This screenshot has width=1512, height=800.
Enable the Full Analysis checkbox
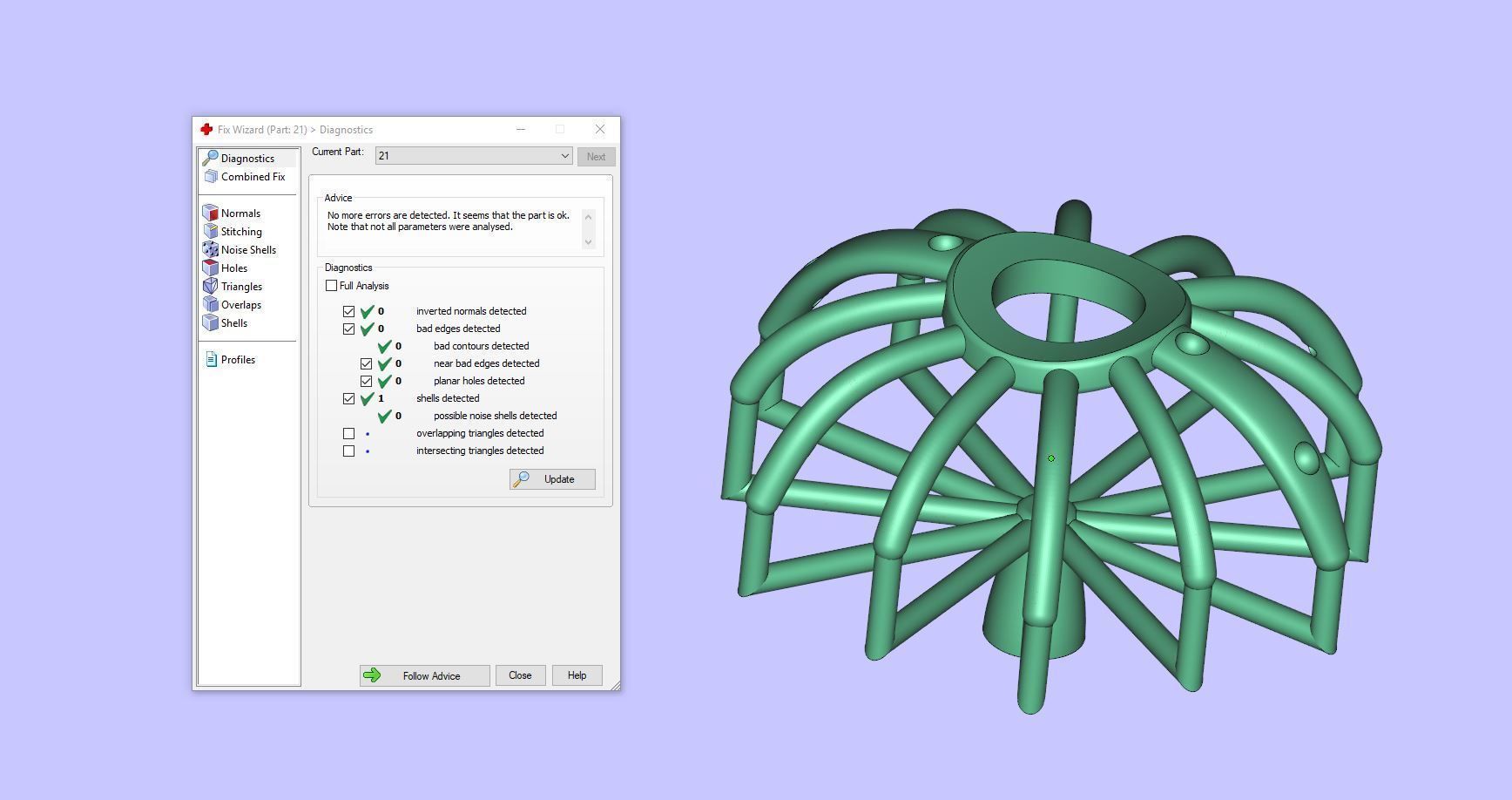[331, 286]
